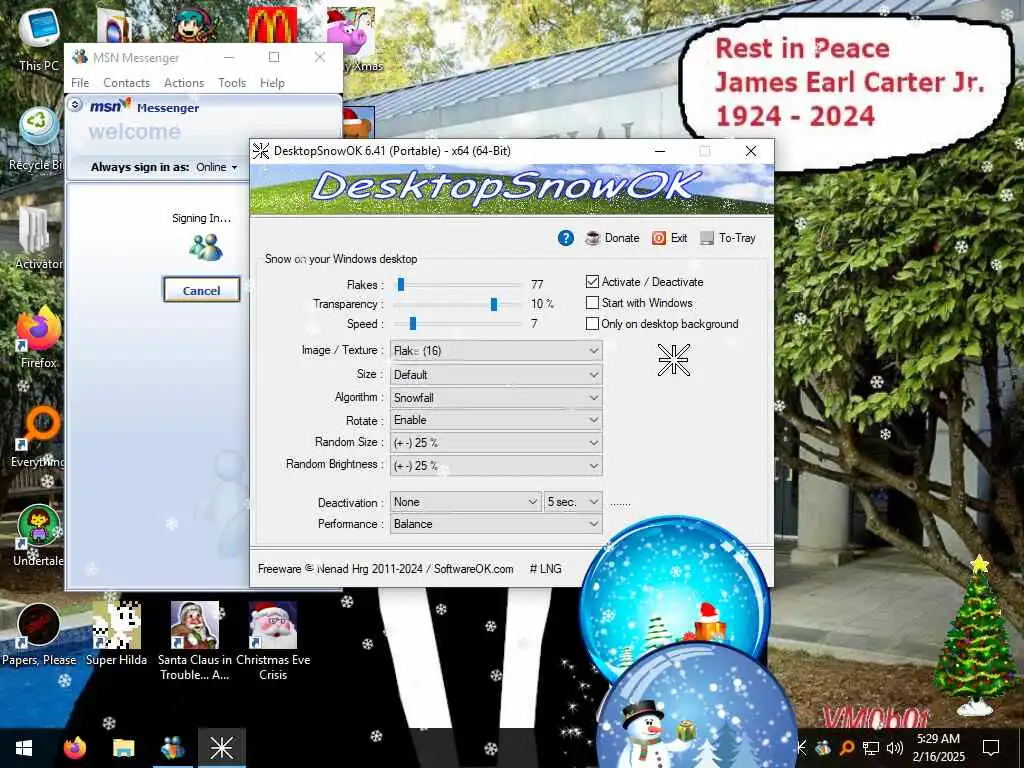
Task: Click the Flakes value 77
Action: tap(537, 284)
